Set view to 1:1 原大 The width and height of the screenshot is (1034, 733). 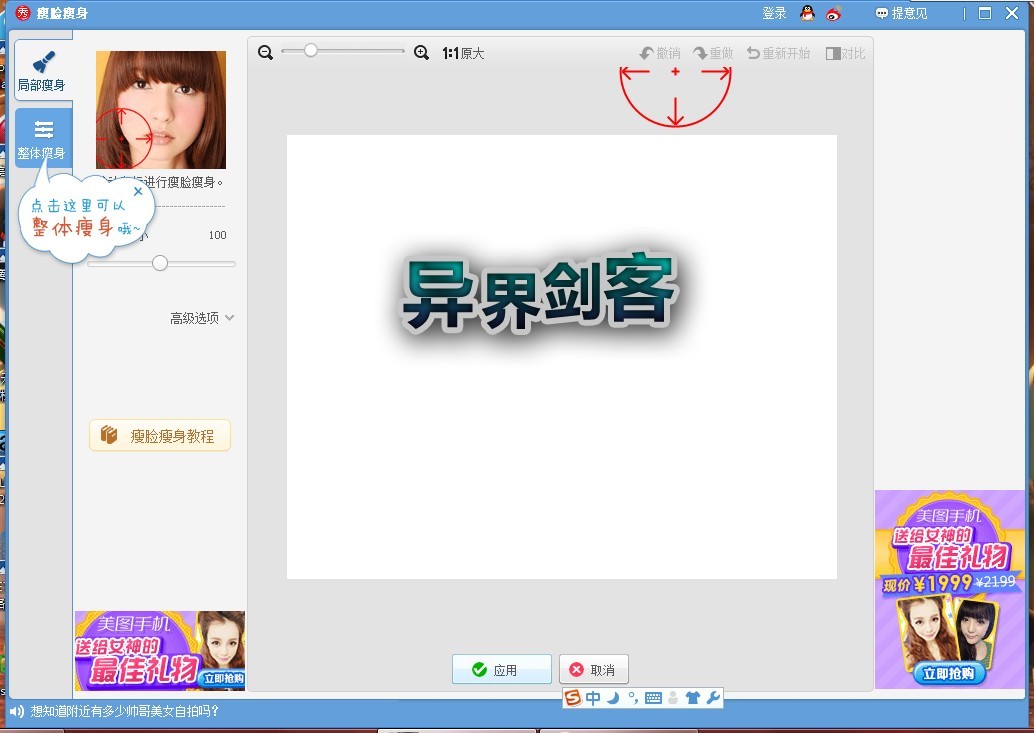(463, 53)
